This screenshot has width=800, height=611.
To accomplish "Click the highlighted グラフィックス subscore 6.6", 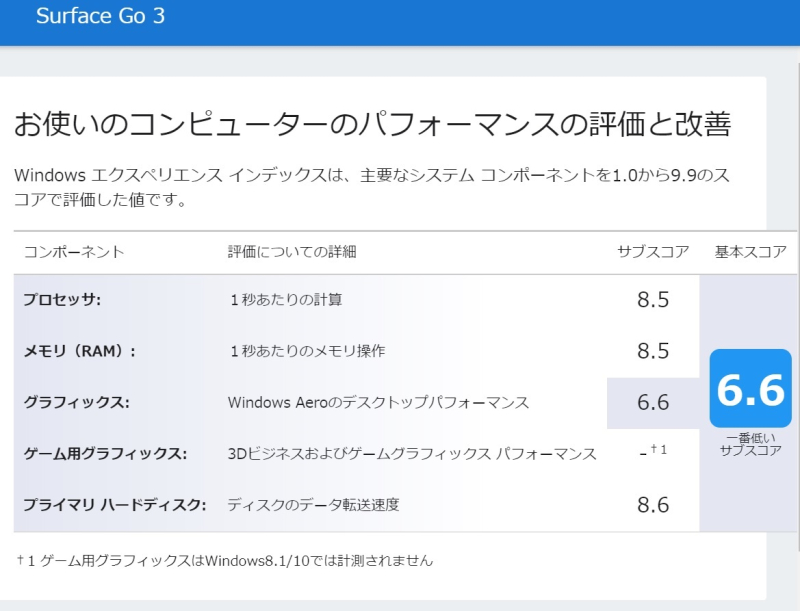I will 653,402.
